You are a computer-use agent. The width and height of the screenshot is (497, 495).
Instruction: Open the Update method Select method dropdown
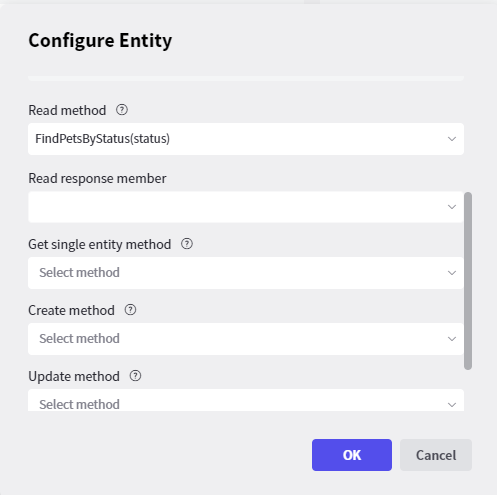246,400
